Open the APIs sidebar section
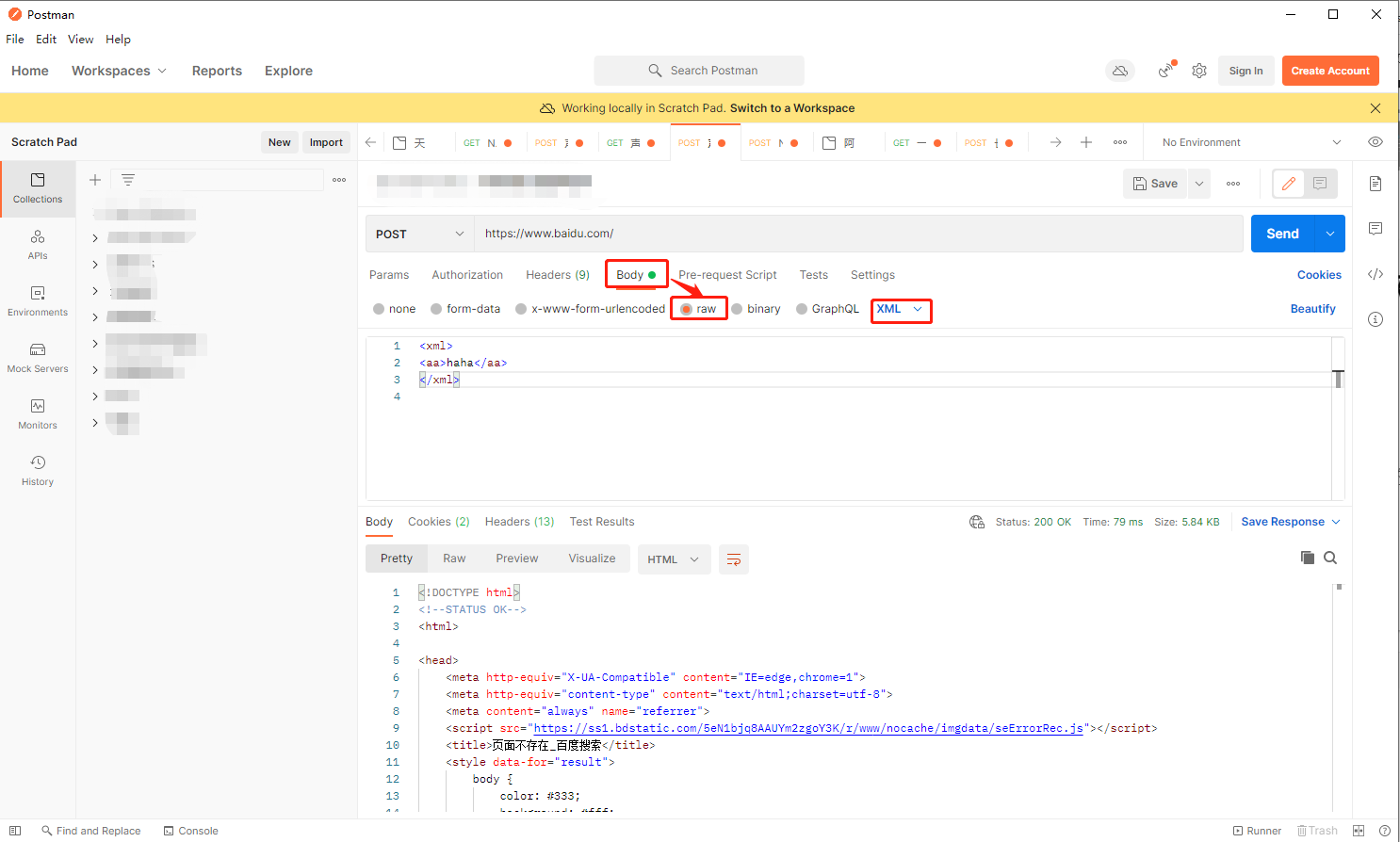Screen dimensions: 1400x842 pyautogui.click(x=38, y=245)
